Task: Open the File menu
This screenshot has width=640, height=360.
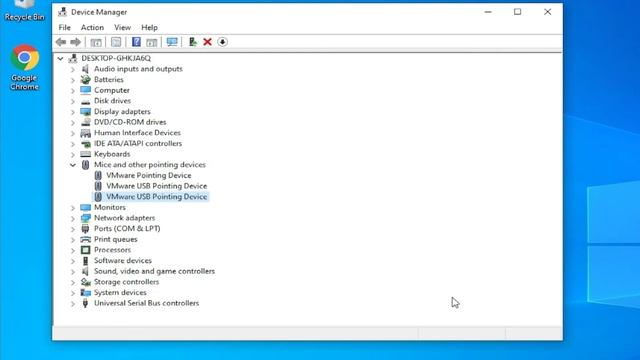Action: tap(64, 27)
